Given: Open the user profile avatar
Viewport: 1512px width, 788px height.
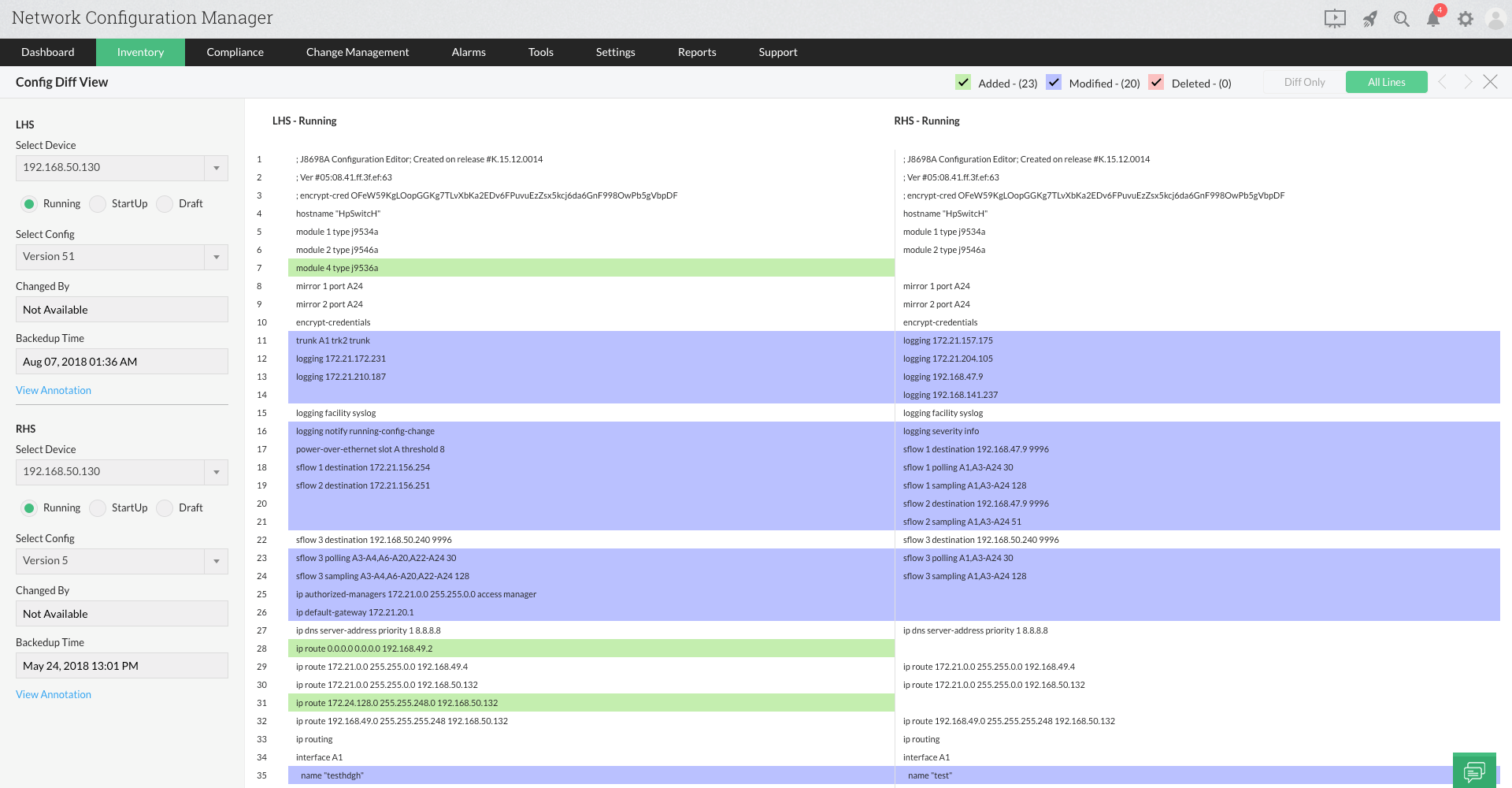Looking at the screenshot, I should tap(1495, 18).
